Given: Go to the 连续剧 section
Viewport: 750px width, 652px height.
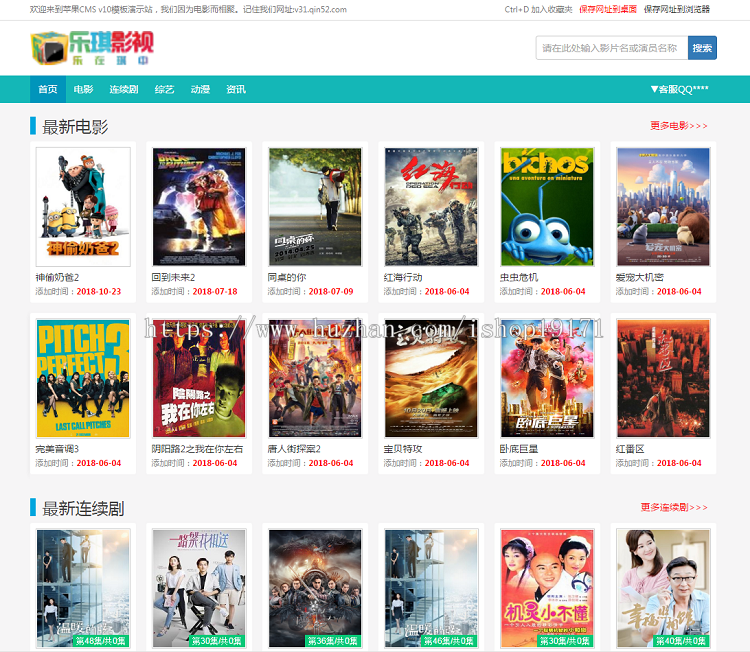Looking at the screenshot, I should click(123, 89).
